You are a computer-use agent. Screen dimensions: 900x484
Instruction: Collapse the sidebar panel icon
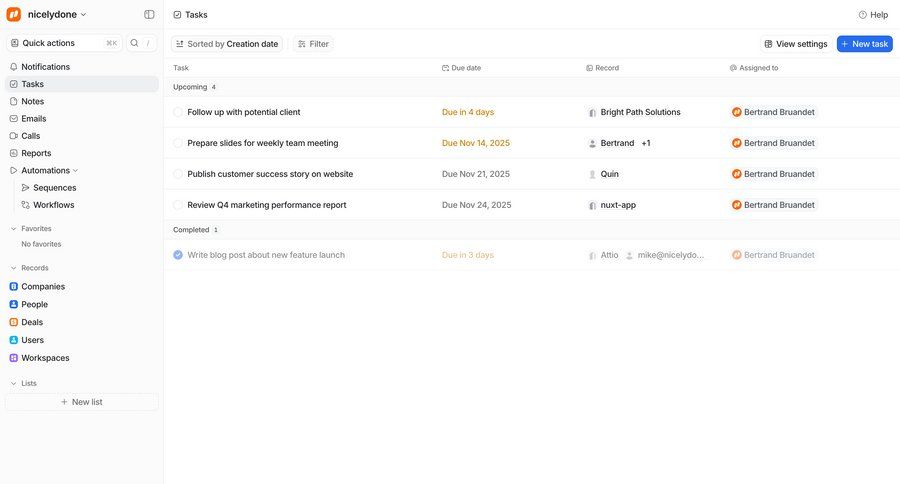pyautogui.click(x=149, y=15)
